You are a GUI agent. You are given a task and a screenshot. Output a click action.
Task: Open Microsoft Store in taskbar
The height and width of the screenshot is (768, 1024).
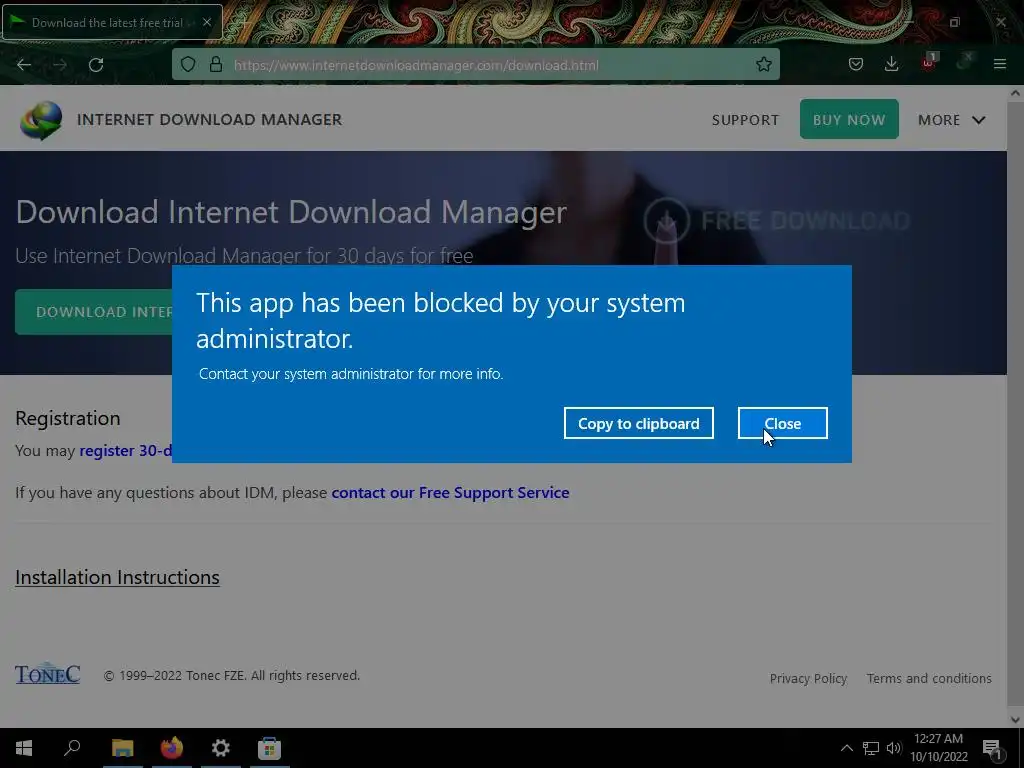pos(269,748)
